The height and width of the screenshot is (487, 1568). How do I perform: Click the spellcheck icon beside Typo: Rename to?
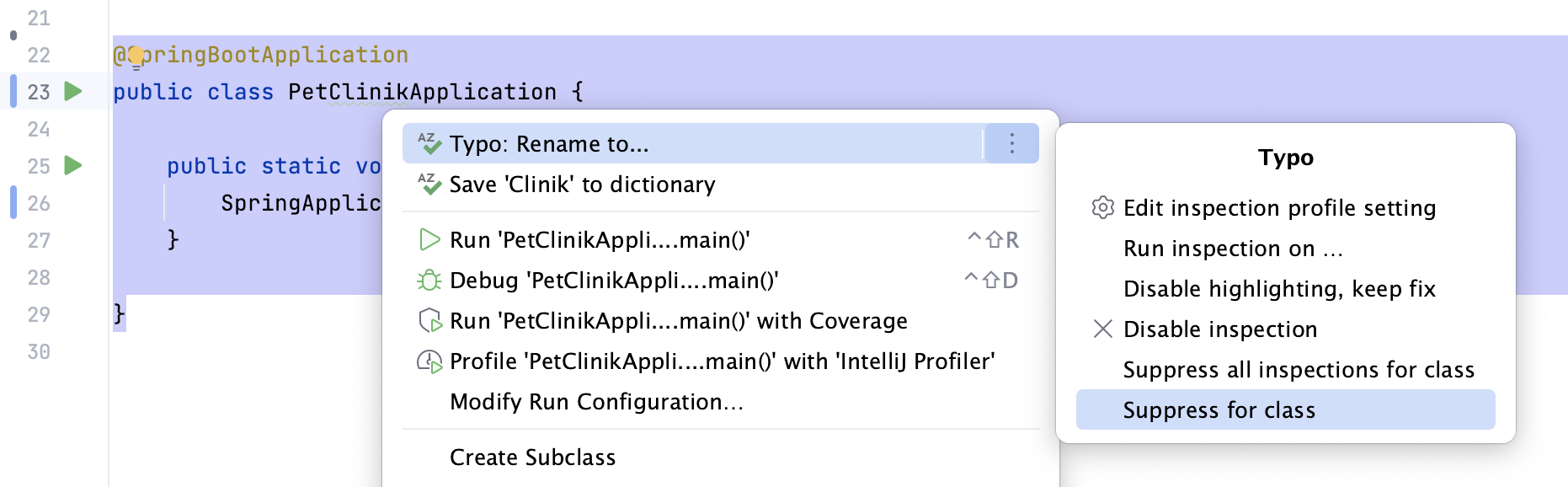[429, 143]
